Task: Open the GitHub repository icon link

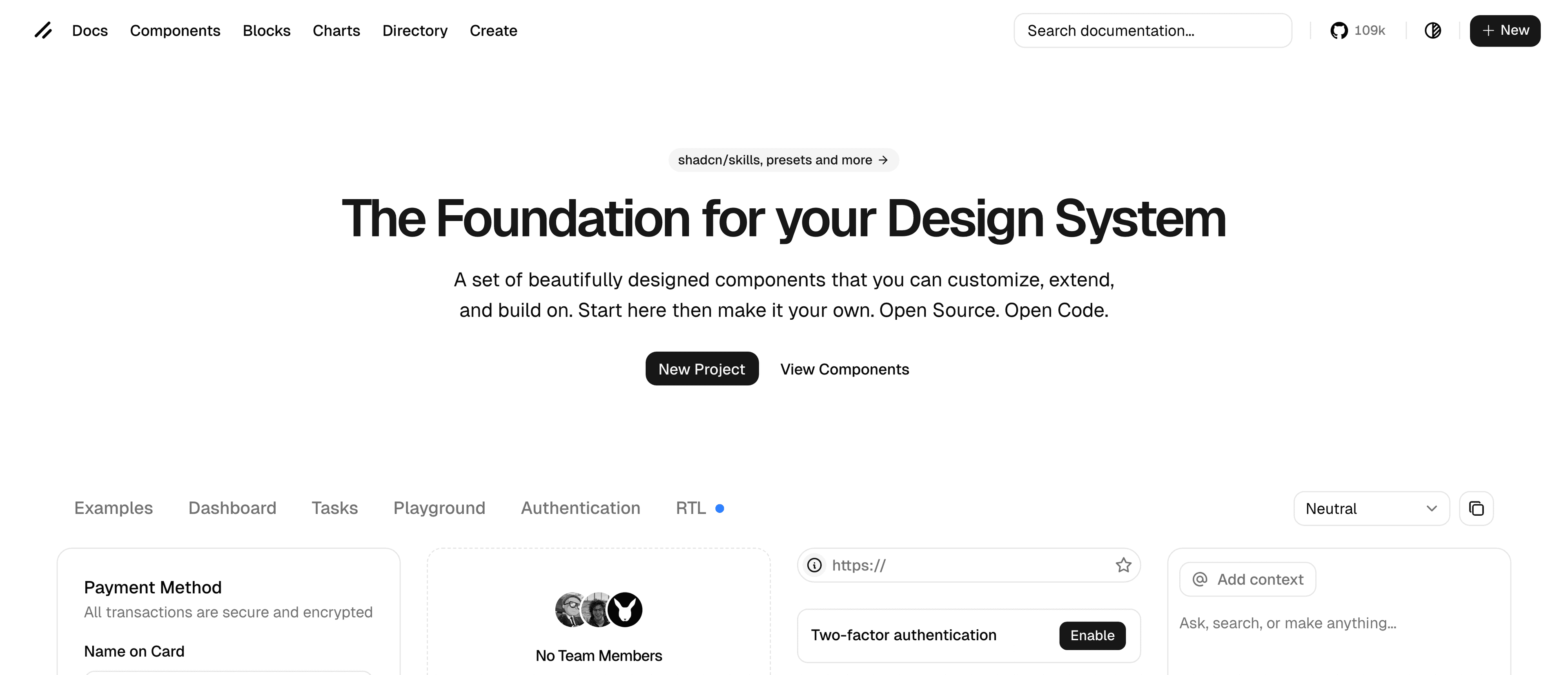Action: pos(1339,31)
